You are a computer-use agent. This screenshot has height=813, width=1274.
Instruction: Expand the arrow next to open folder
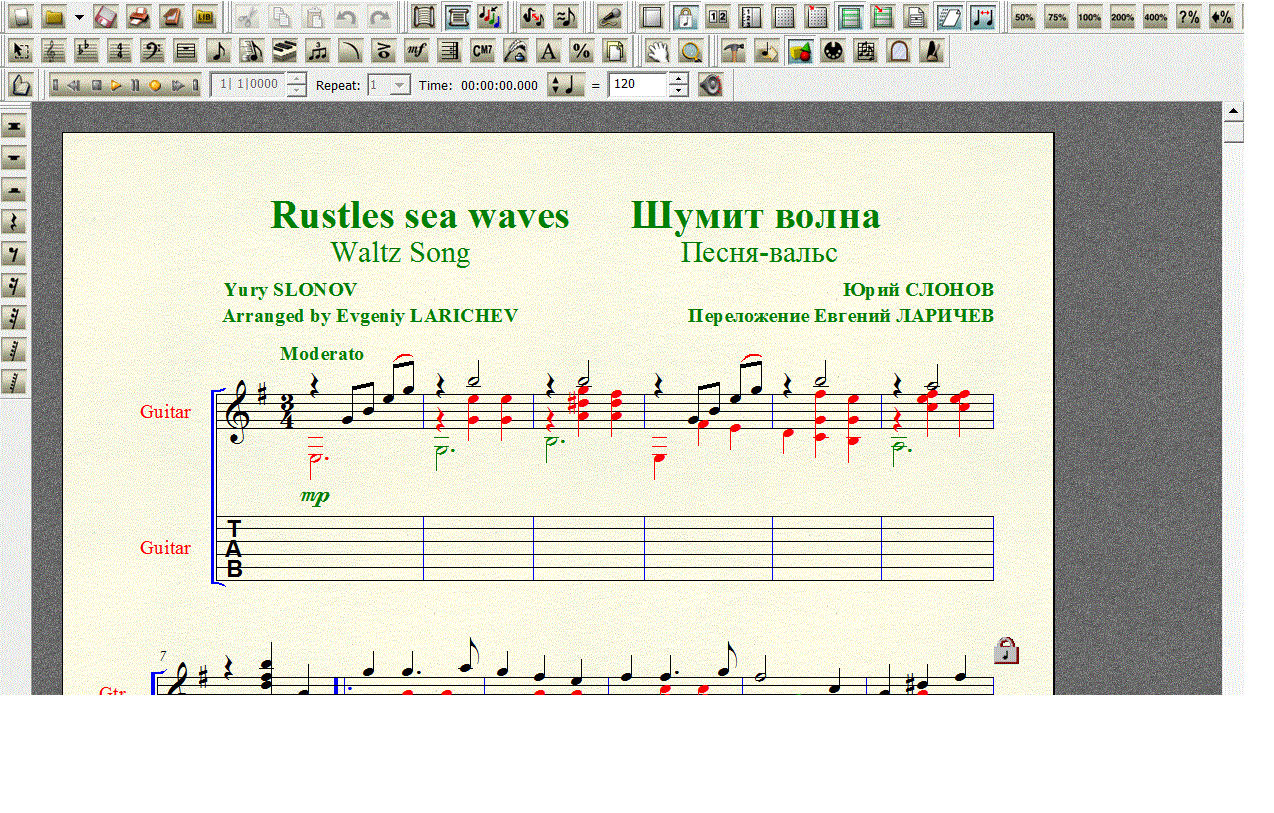click(79, 17)
